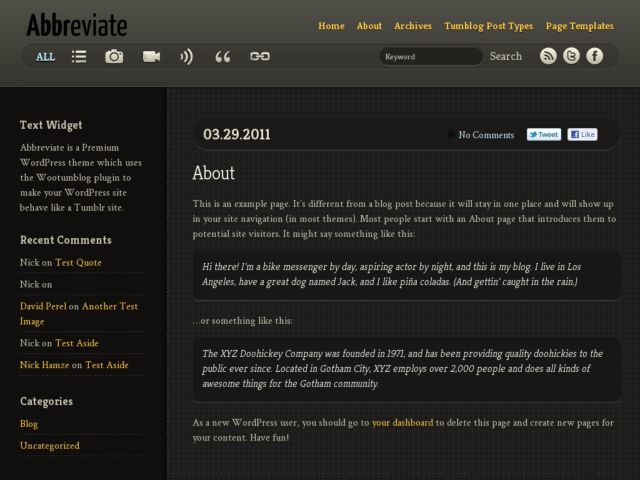Open the Archives menu item
640x480 pixels.
coord(413,26)
